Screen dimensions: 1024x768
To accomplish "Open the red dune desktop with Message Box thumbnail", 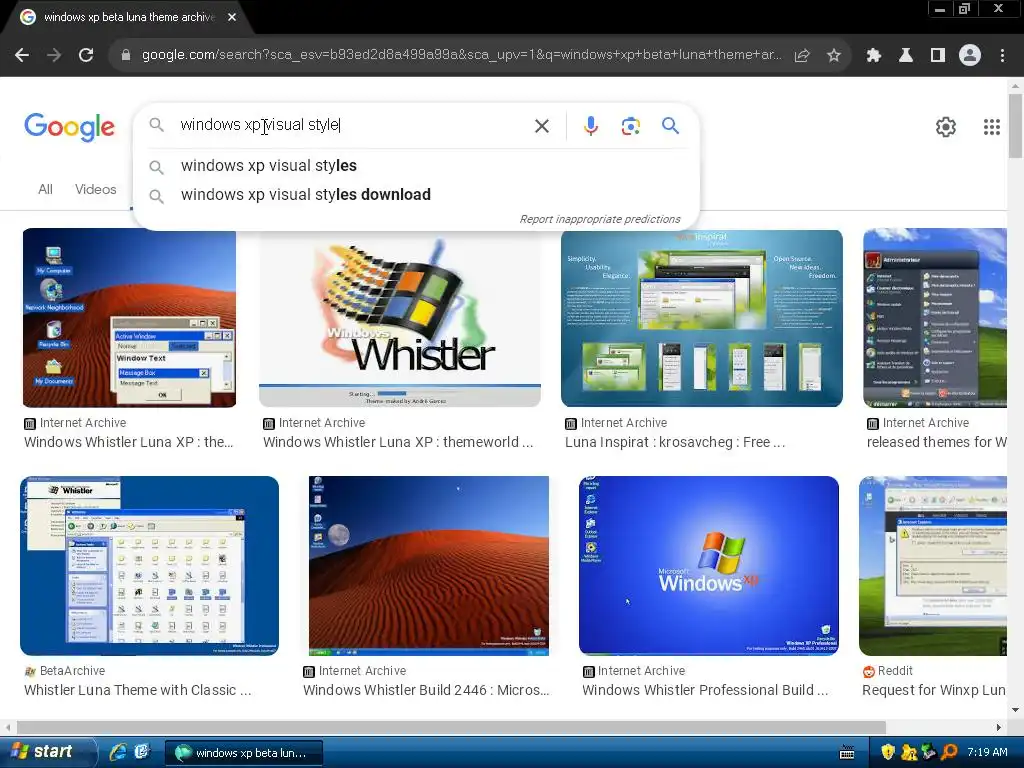I will (129, 318).
